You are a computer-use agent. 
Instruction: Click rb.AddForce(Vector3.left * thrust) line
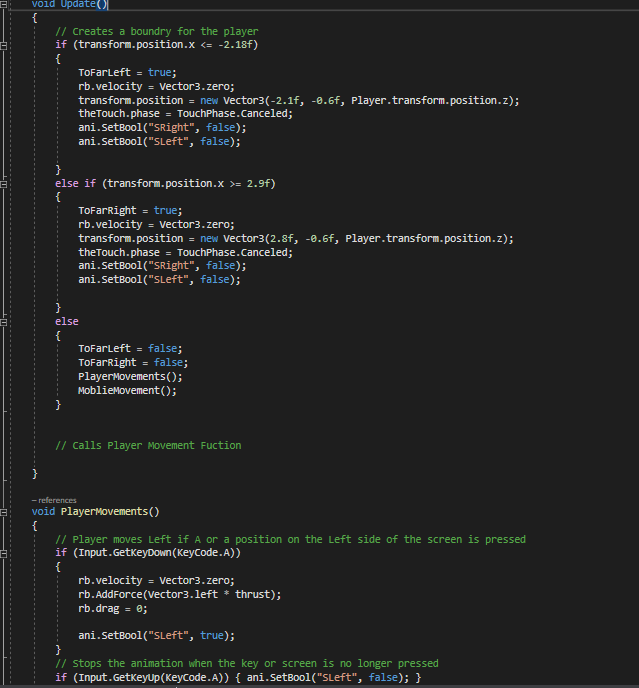tap(179, 595)
